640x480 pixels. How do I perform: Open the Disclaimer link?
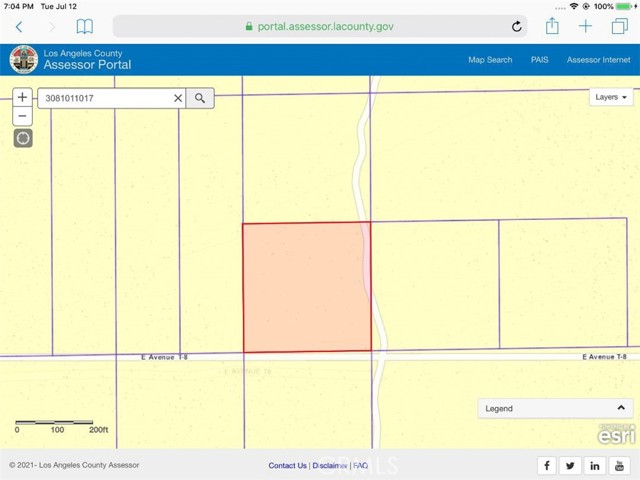click(x=330, y=465)
